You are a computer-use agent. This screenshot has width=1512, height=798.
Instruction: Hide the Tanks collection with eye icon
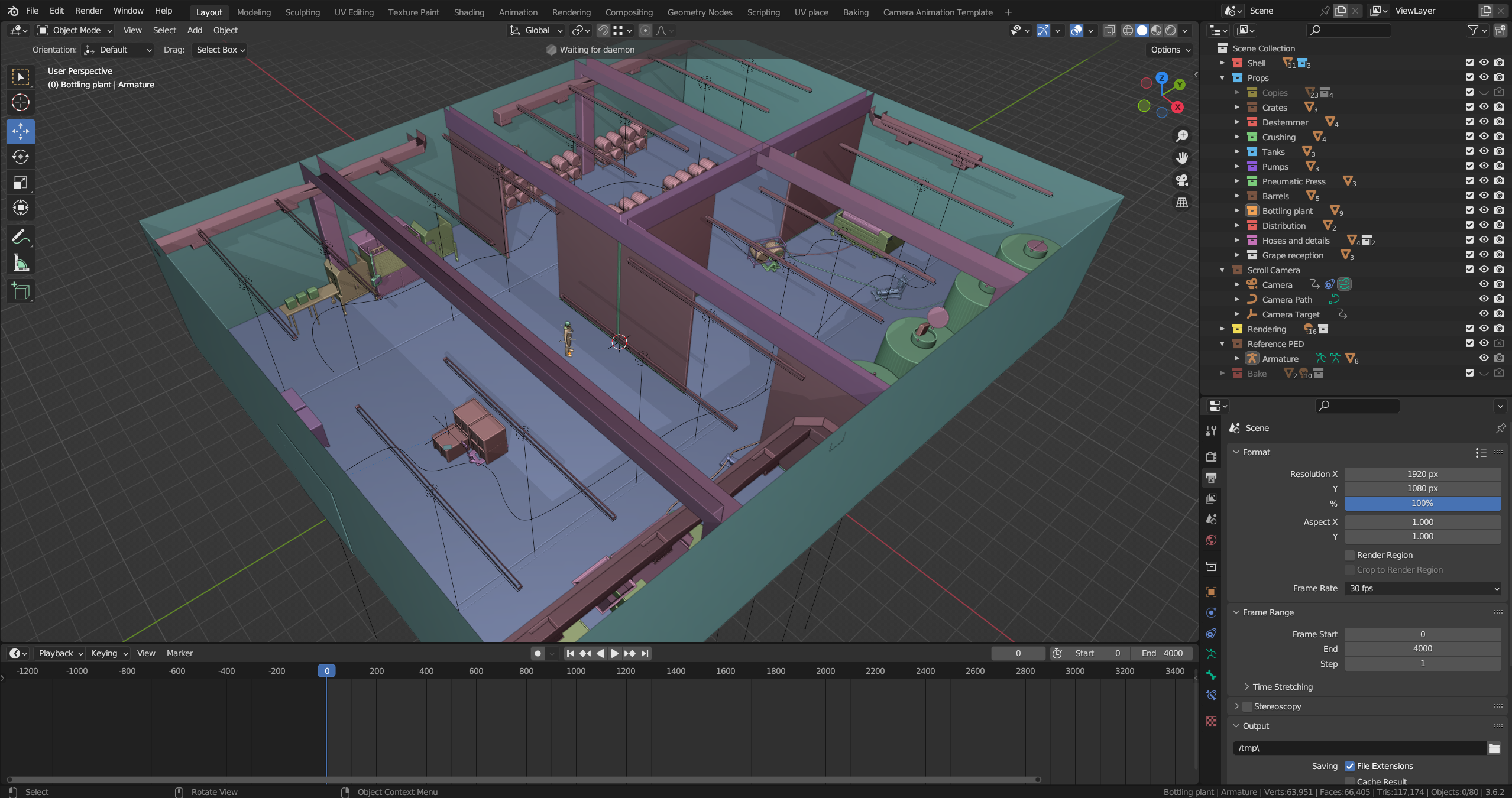point(1484,151)
